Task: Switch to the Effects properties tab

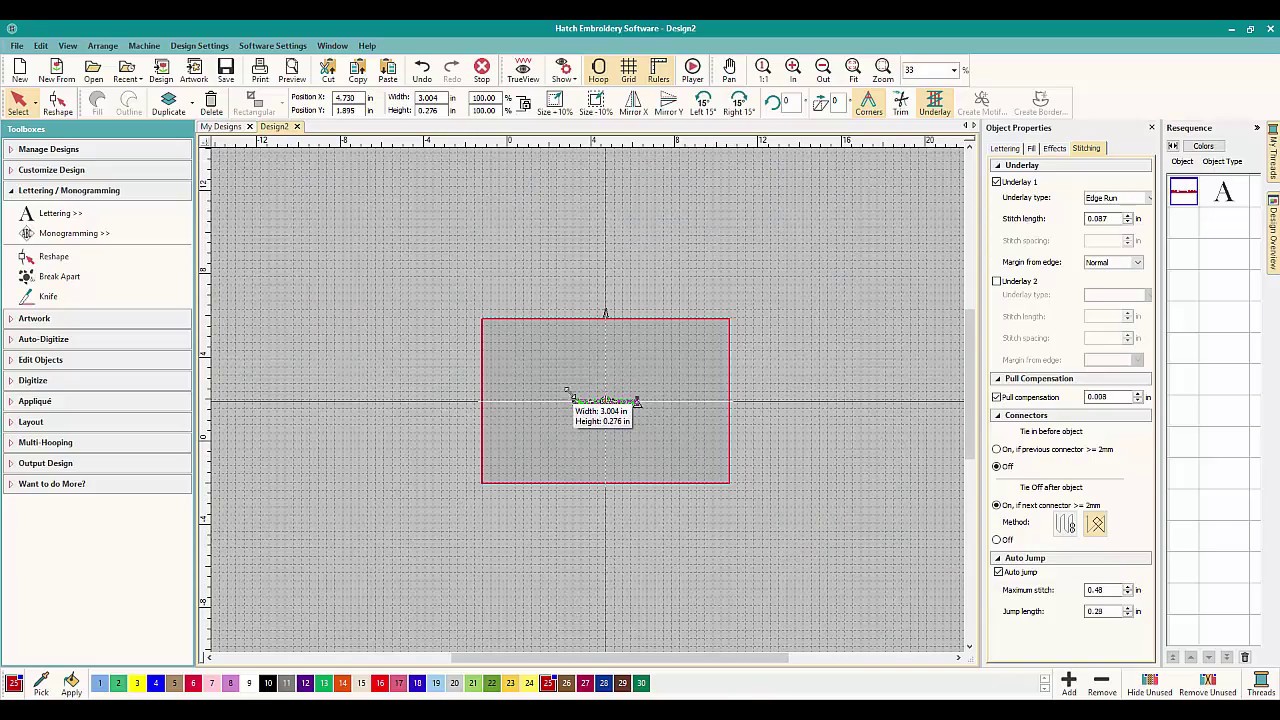Action: coord(1054,148)
